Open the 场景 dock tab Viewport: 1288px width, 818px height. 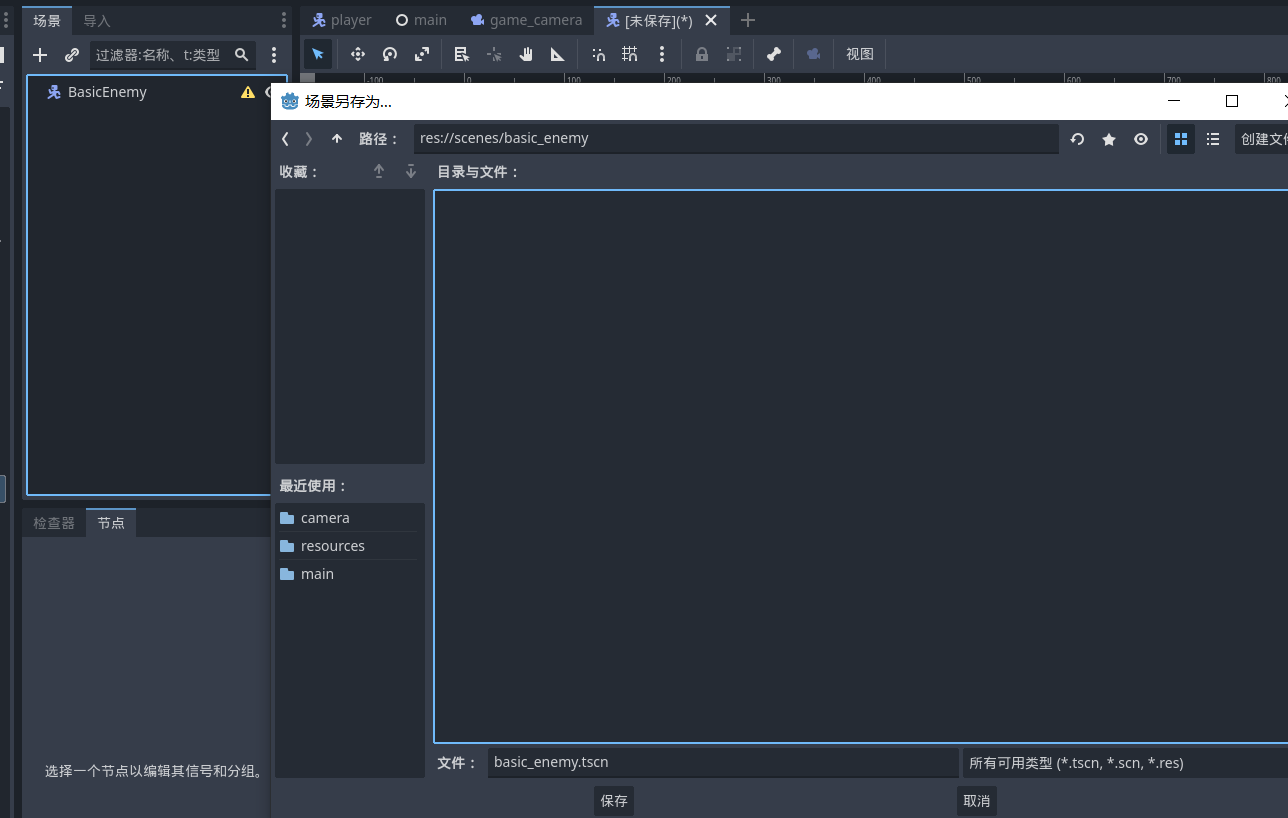47,20
